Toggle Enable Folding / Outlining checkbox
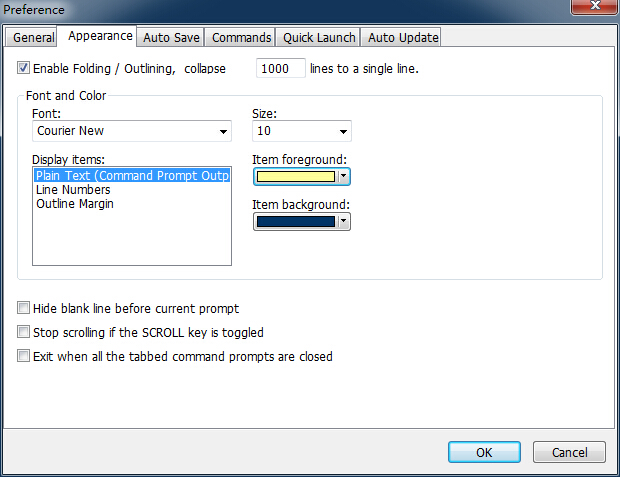620x477 pixels. pyautogui.click(x=24, y=69)
